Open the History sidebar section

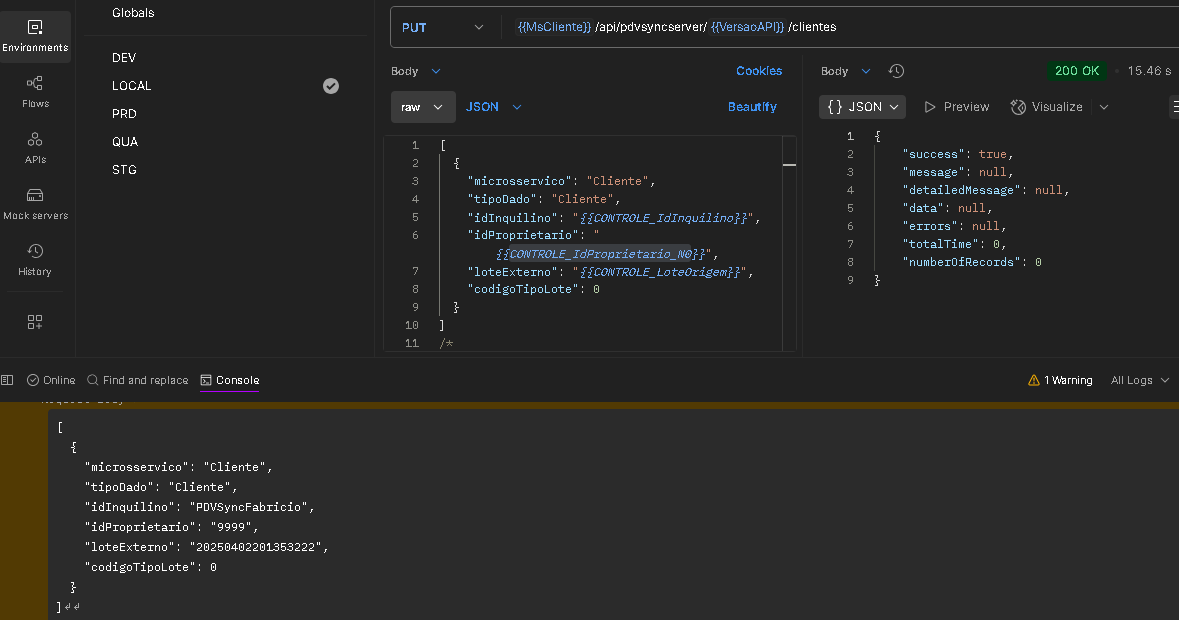(x=35, y=260)
